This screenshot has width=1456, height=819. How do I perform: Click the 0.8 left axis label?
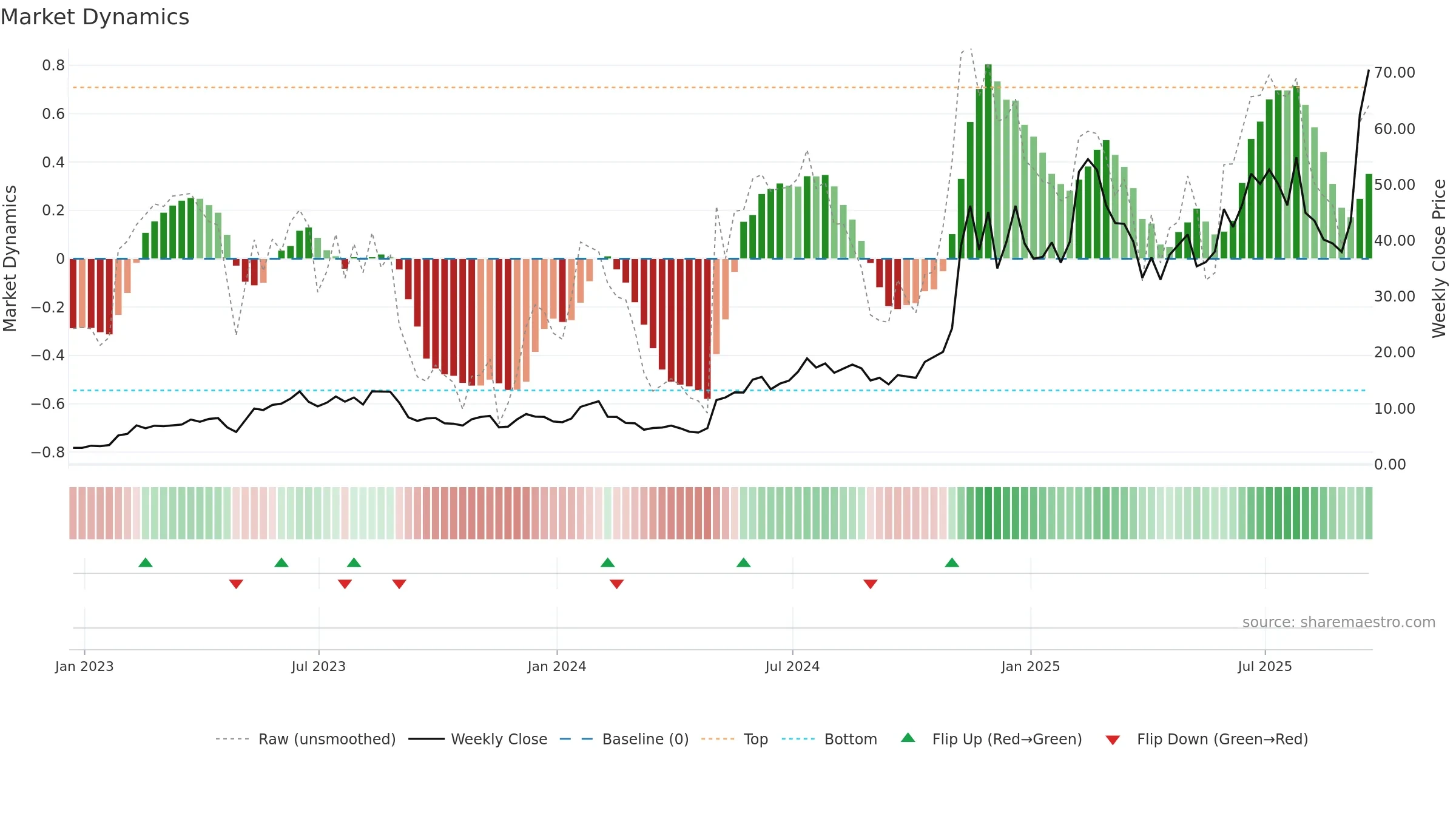click(53, 66)
